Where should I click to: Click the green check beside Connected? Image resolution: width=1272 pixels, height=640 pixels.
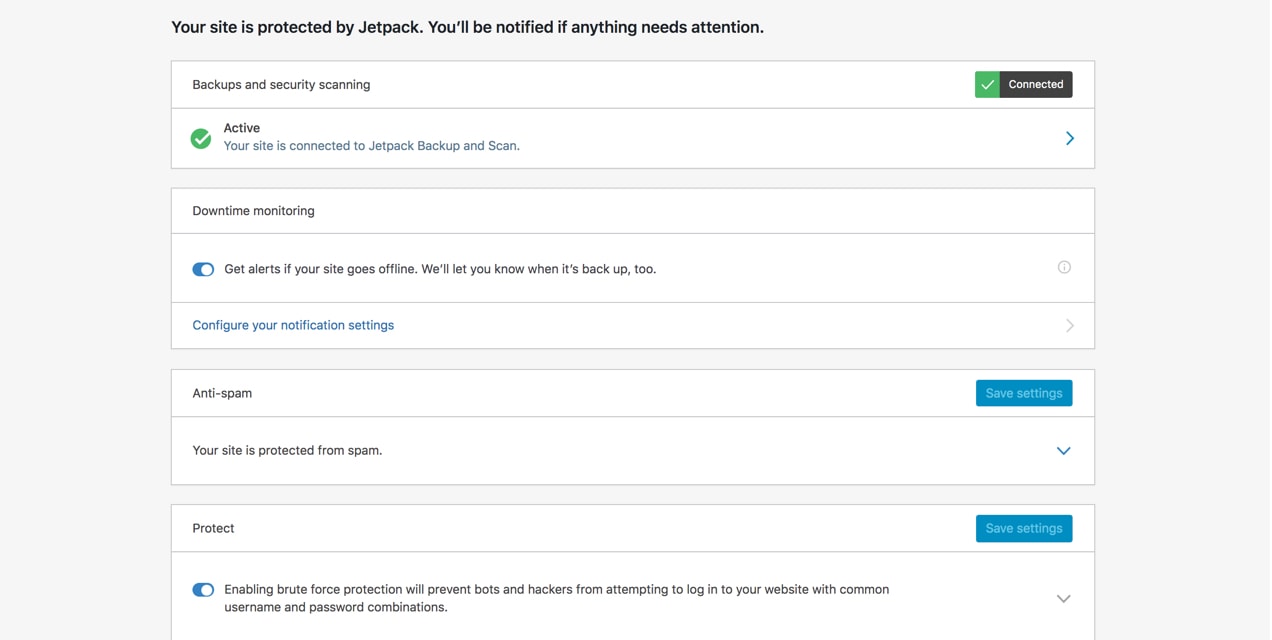(x=987, y=85)
